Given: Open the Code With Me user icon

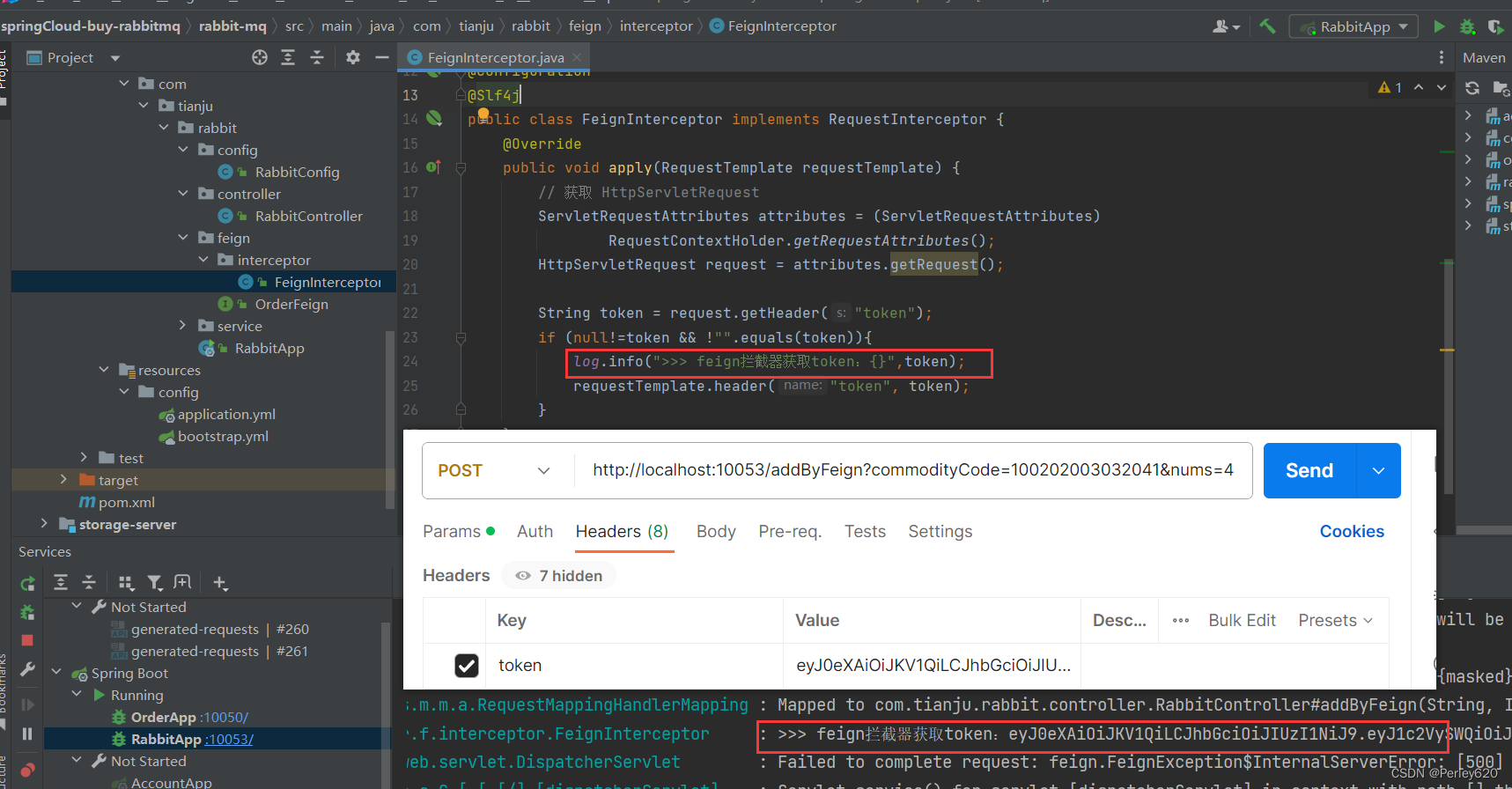Looking at the screenshot, I should click(x=1226, y=26).
